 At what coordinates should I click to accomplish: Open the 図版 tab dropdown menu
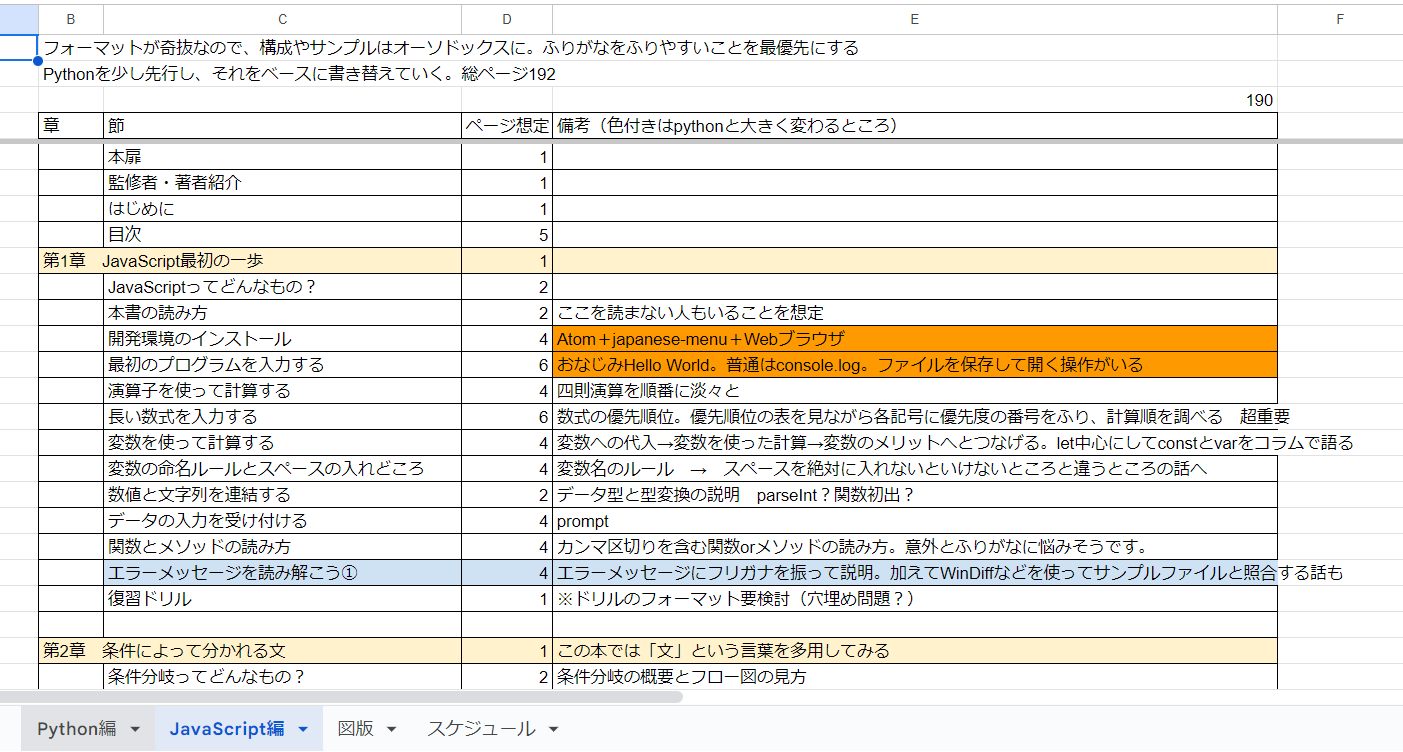click(x=390, y=729)
